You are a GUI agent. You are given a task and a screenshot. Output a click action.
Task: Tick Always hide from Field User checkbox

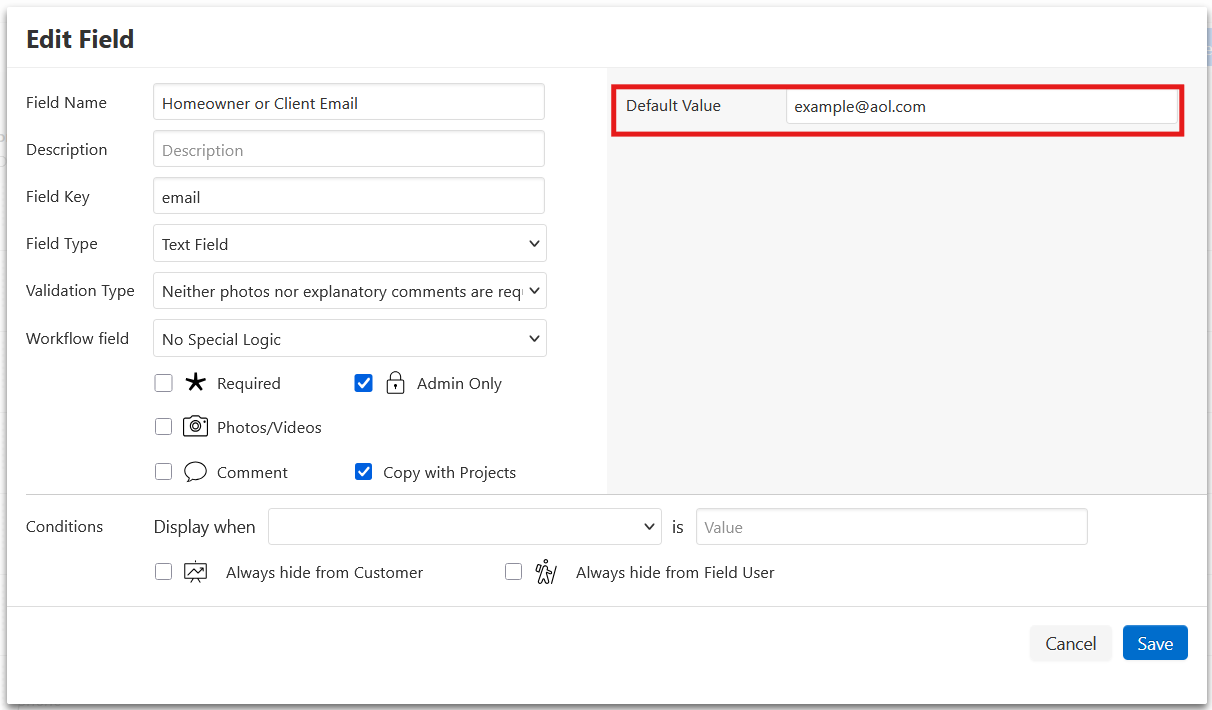[x=514, y=572]
